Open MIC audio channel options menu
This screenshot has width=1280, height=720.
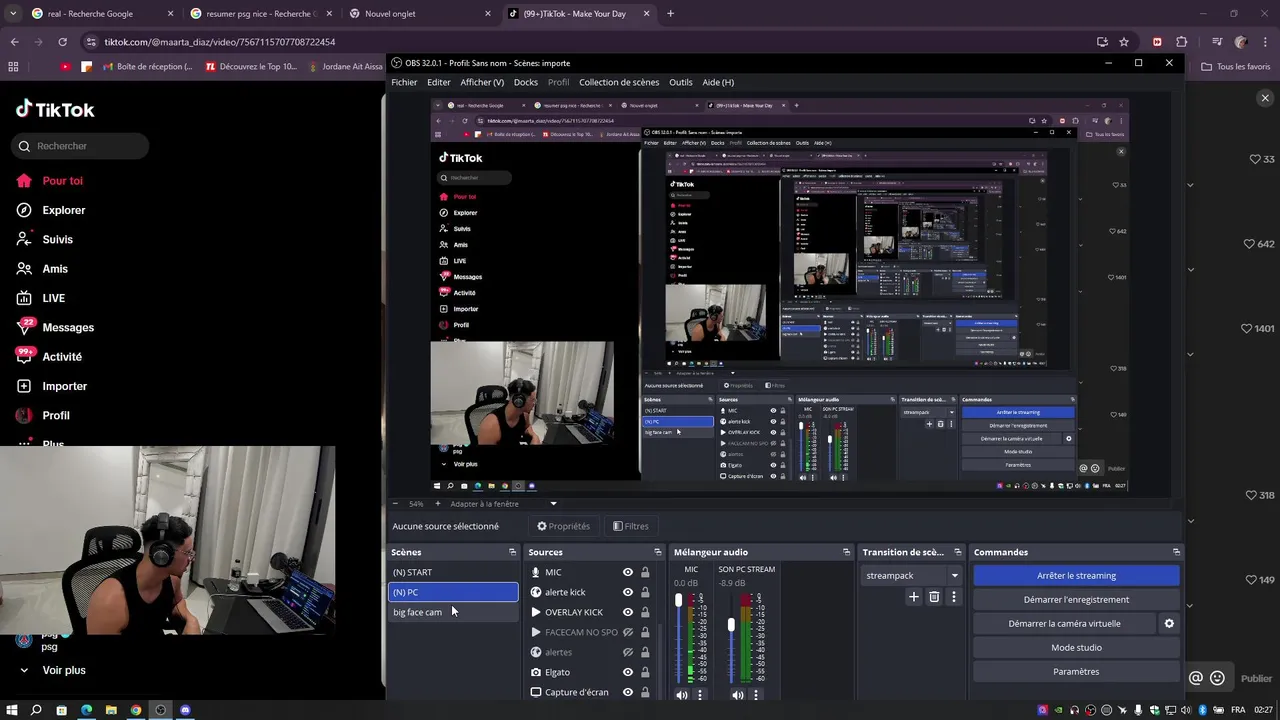[700, 695]
